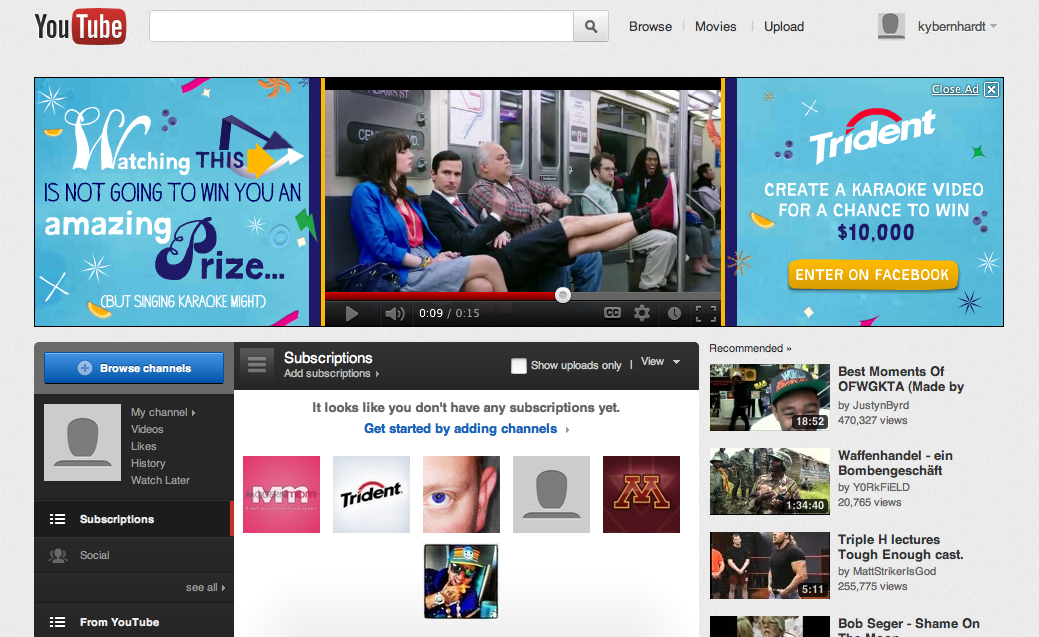
Task: Open Triple H lectures video thumbnail
Action: [769, 565]
